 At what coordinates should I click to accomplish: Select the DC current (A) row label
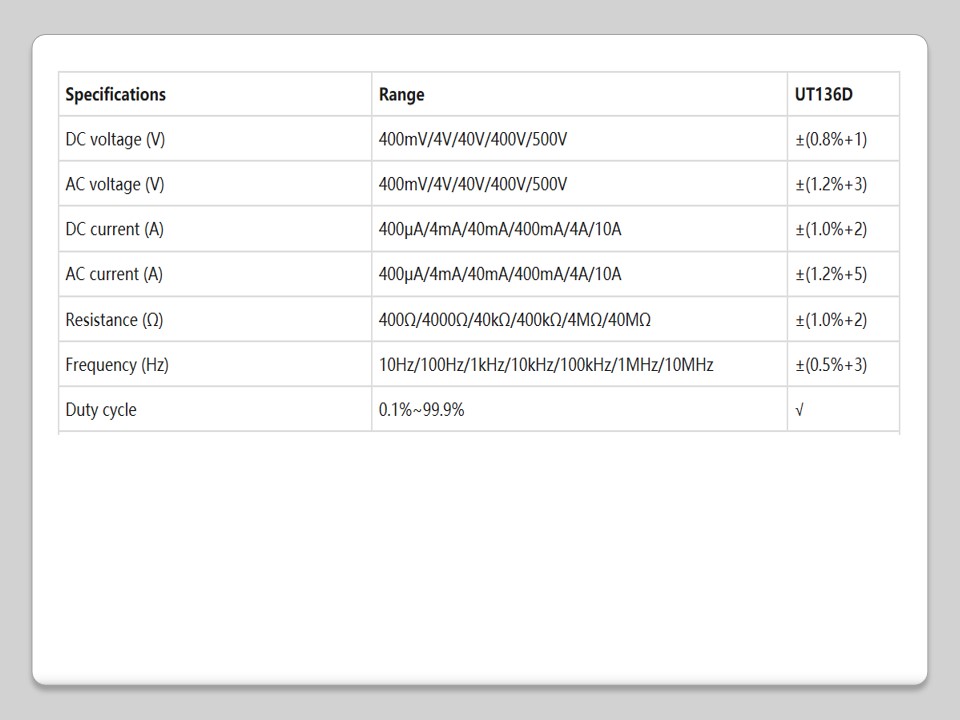[114, 230]
